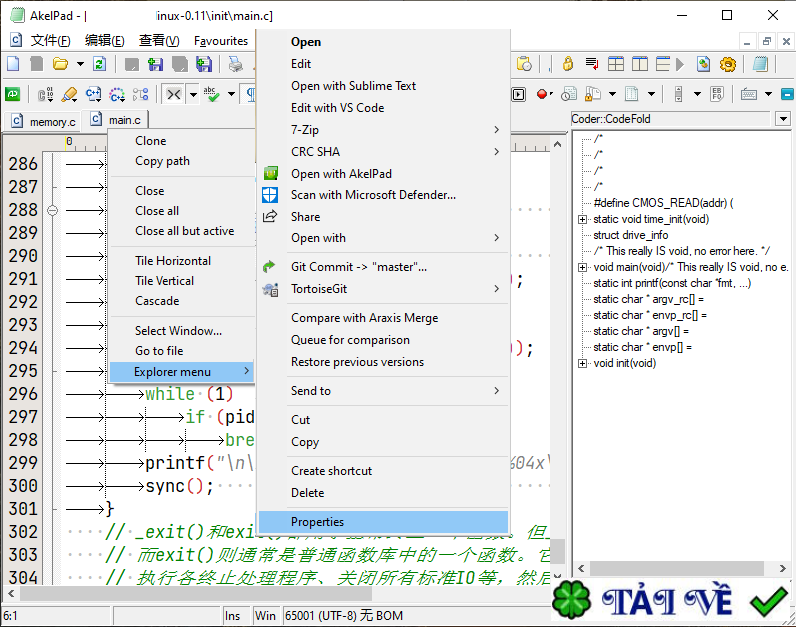The width and height of the screenshot is (796, 627).
Task: Click the red record macro icon
Action: 542,94
